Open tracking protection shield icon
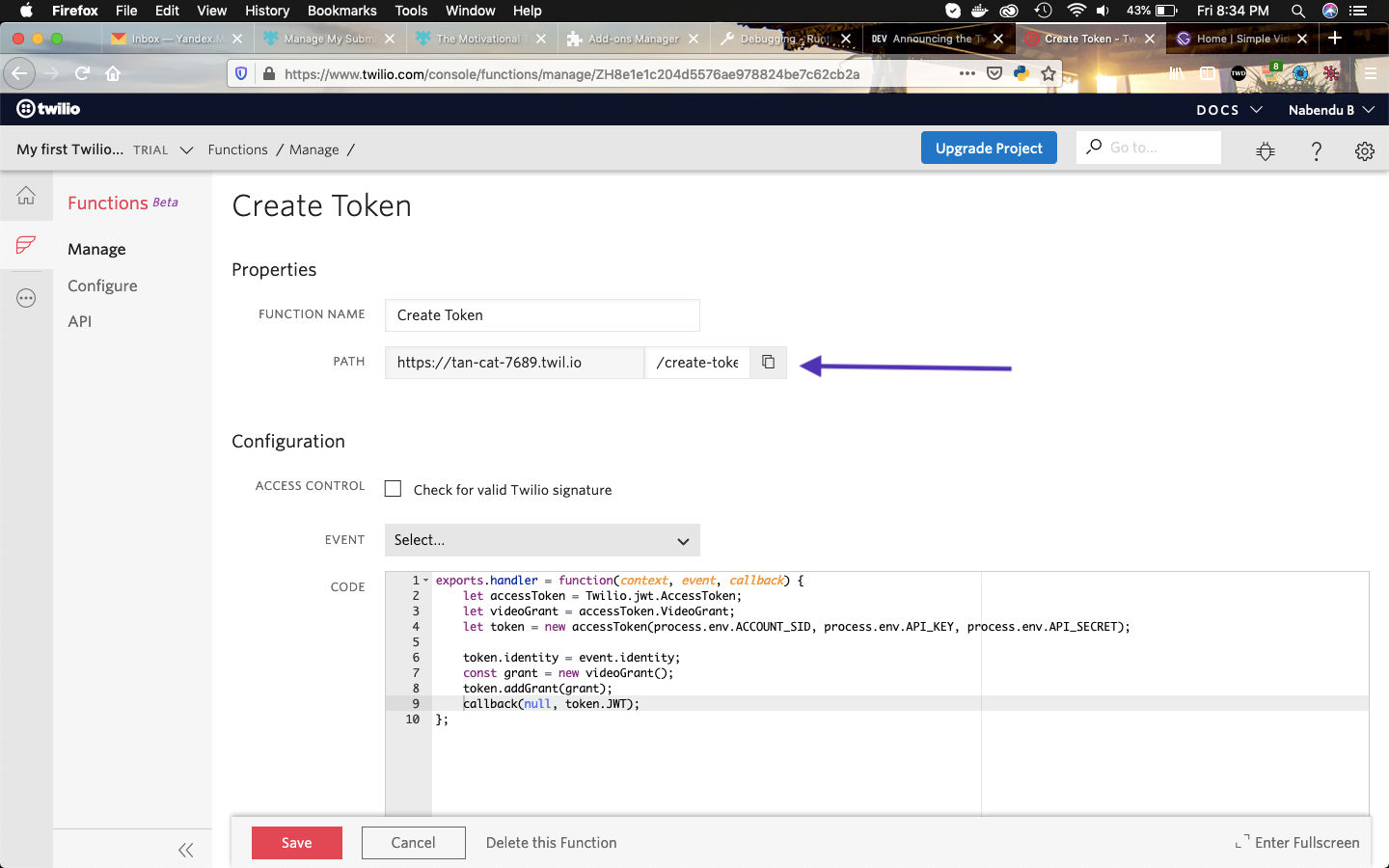Image resolution: width=1389 pixels, height=868 pixels. click(242, 73)
